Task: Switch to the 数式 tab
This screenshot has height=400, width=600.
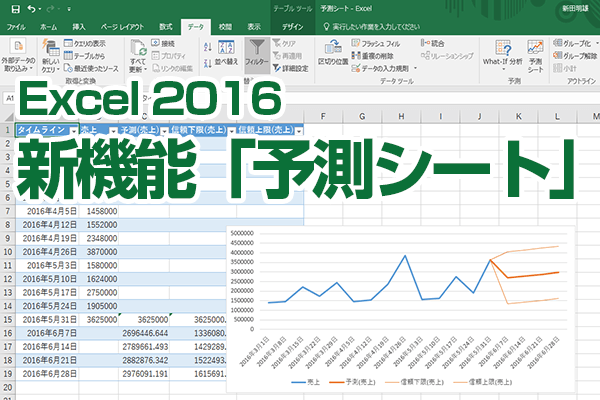Action: (166, 27)
